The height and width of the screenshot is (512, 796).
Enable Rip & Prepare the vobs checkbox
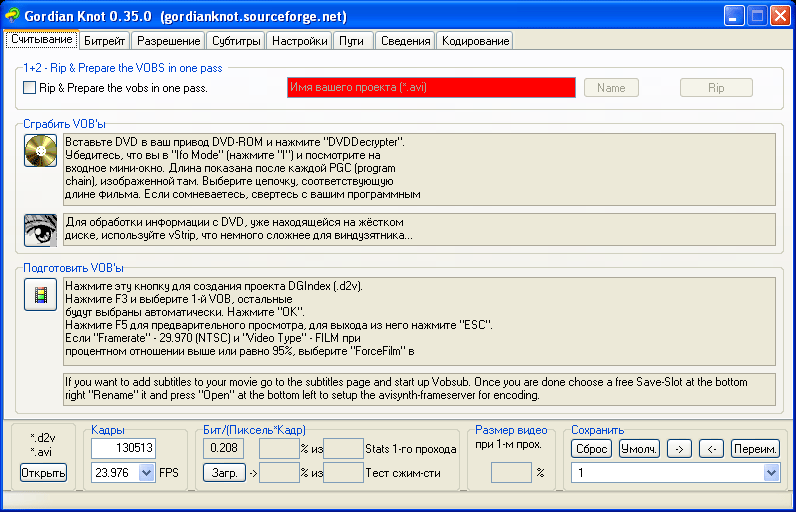tap(29, 88)
